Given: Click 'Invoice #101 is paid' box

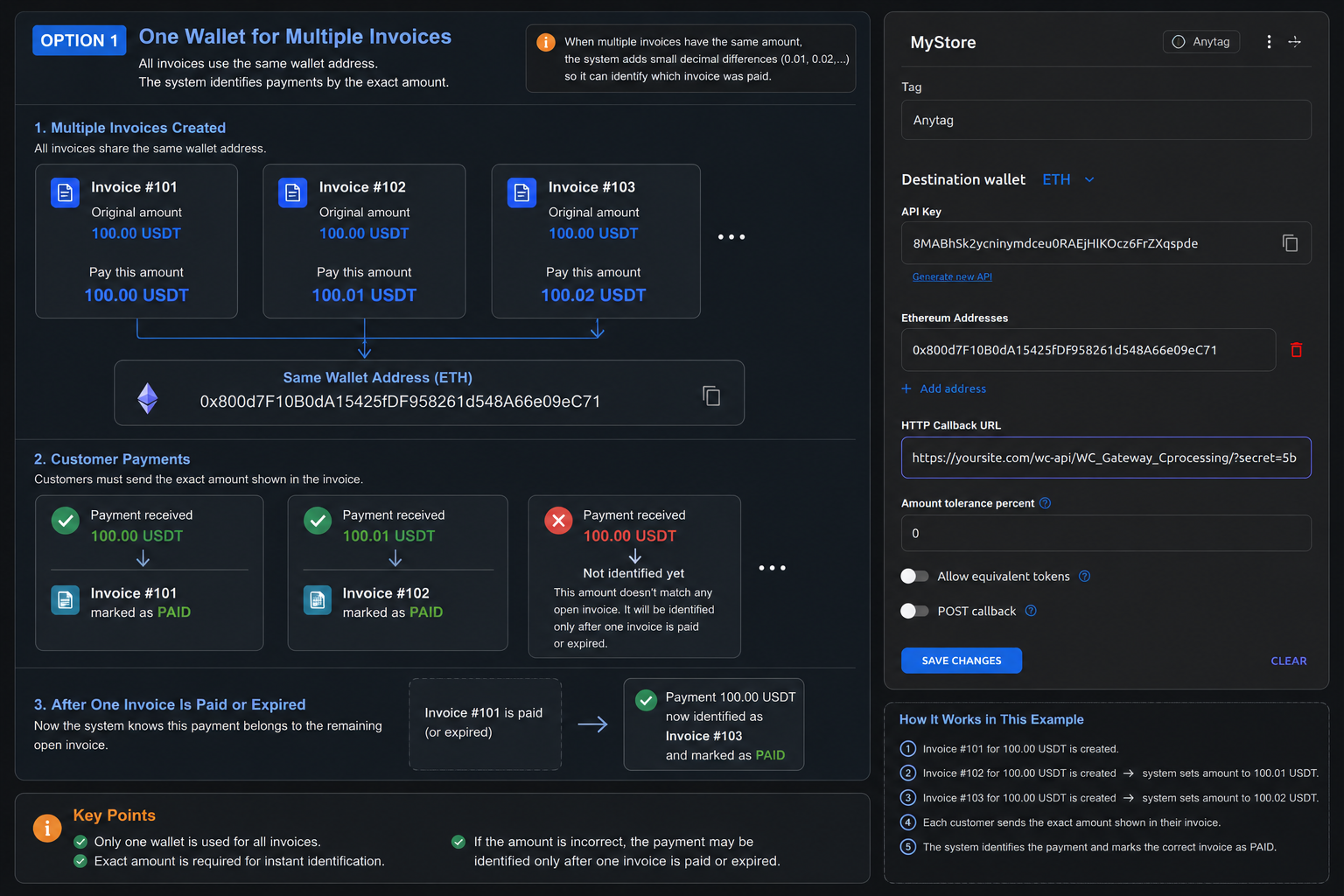Looking at the screenshot, I should tap(486, 724).
